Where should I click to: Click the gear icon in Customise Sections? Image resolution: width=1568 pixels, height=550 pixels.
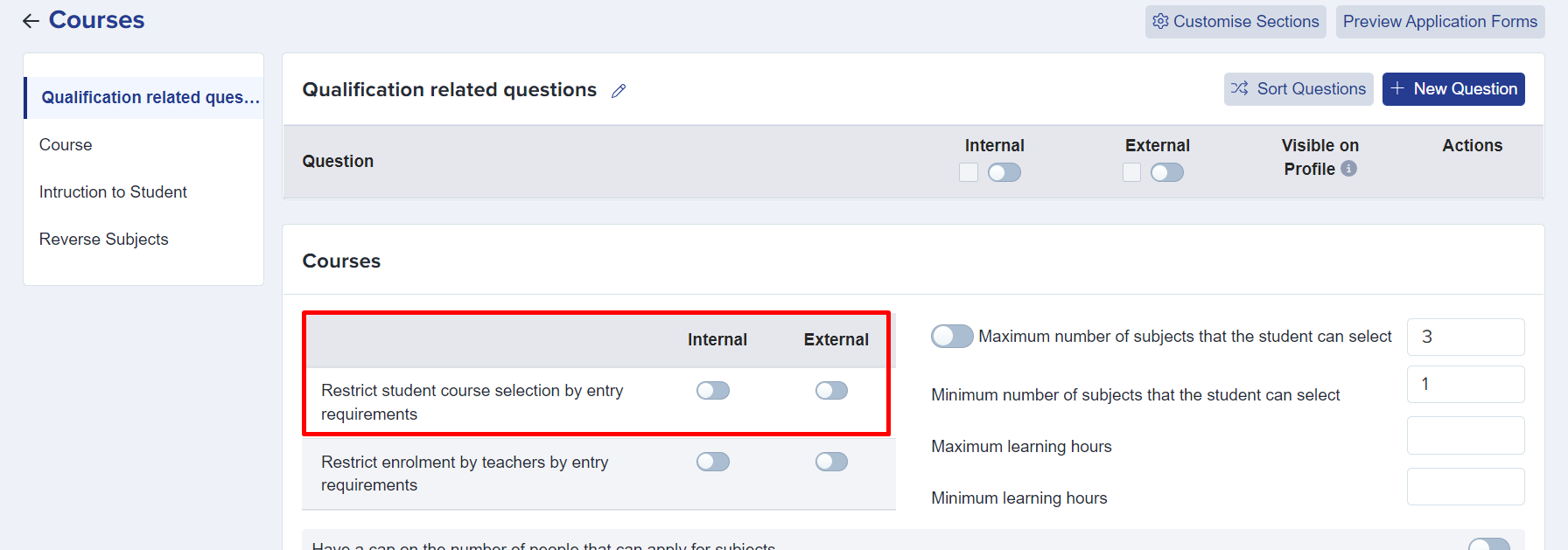[1160, 21]
